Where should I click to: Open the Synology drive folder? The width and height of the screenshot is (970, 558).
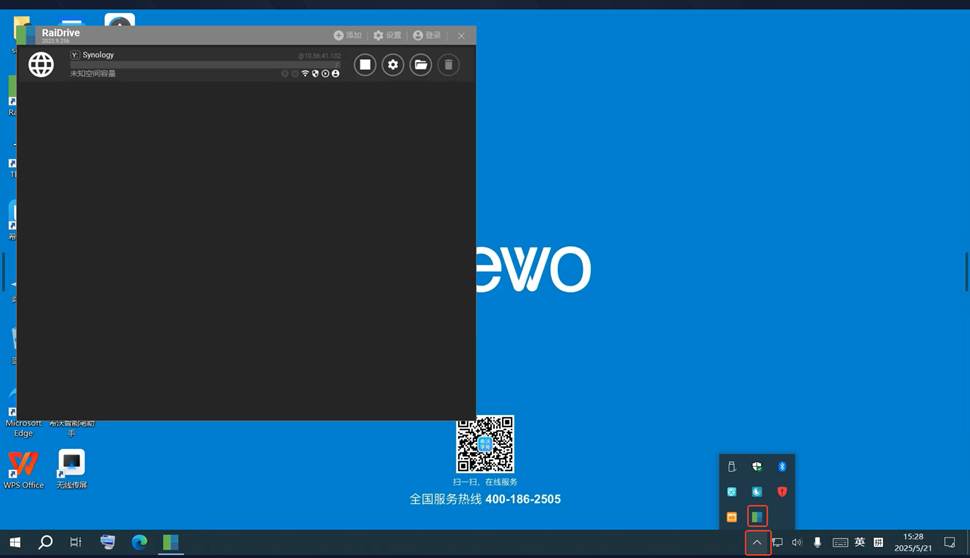(421, 65)
